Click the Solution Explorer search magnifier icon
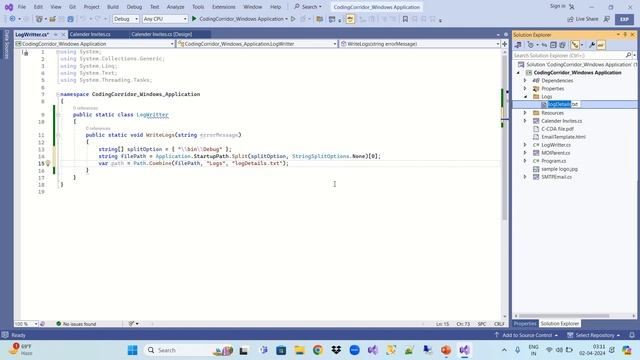 pos(628,55)
